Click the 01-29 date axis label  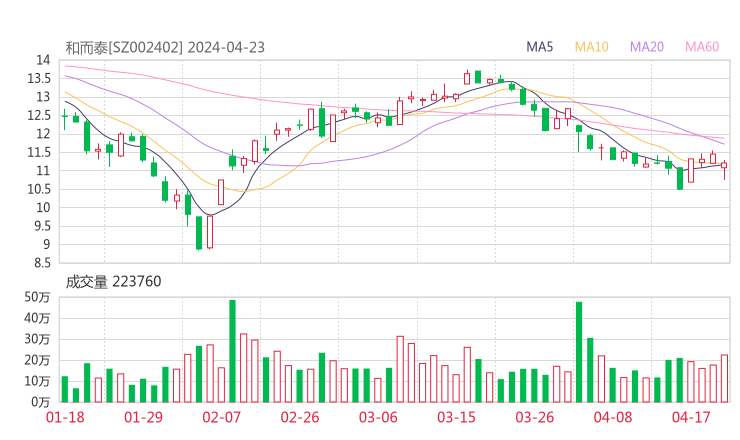(x=143, y=417)
